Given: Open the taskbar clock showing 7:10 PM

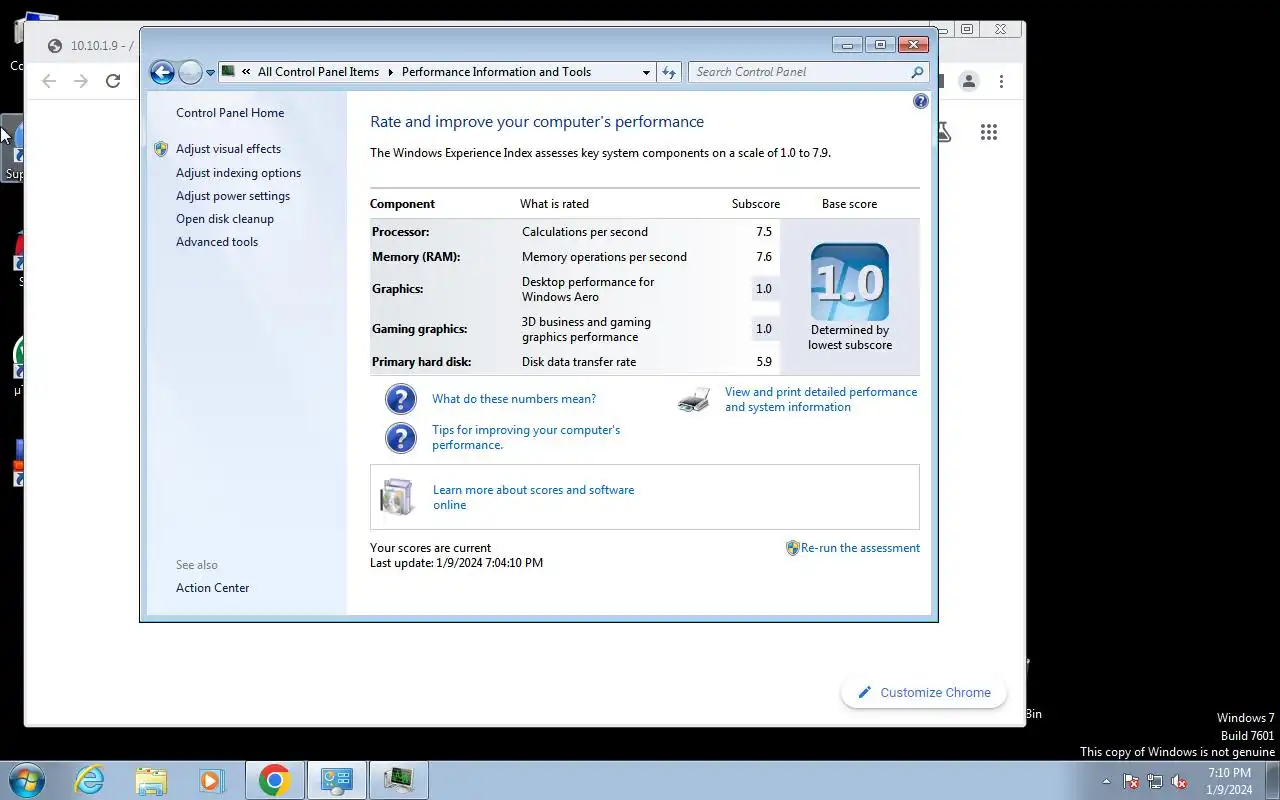Looking at the screenshot, I should [1229, 781].
